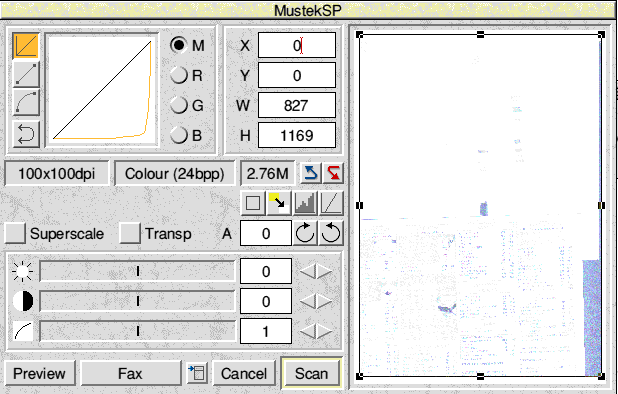The width and height of the screenshot is (618, 394).
Task: Click the Cancel button
Action: pos(244,373)
